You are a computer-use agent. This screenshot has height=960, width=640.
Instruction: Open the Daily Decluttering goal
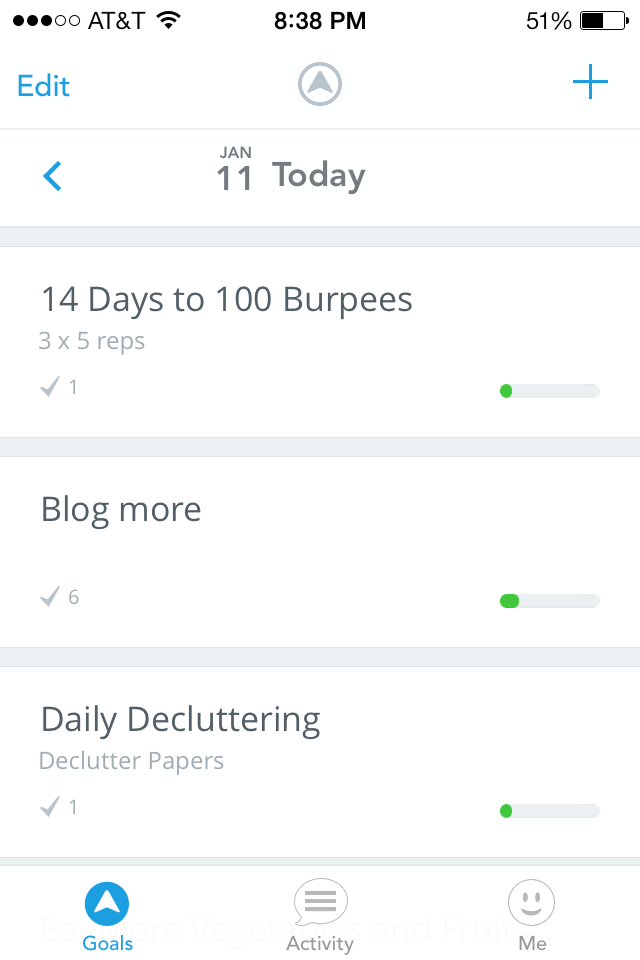point(180,720)
